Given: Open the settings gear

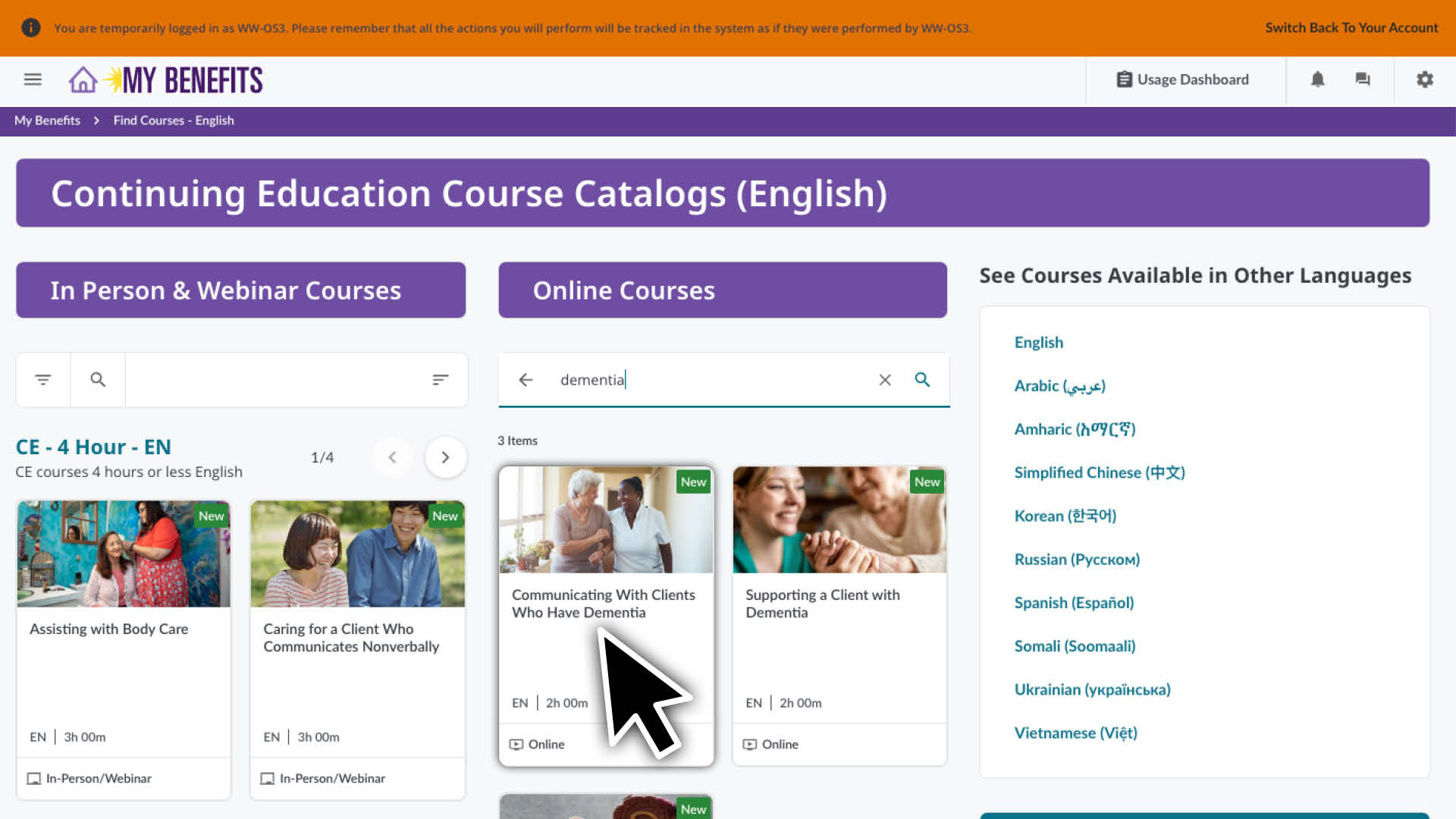Looking at the screenshot, I should pyautogui.click(x=1425, y=79).
